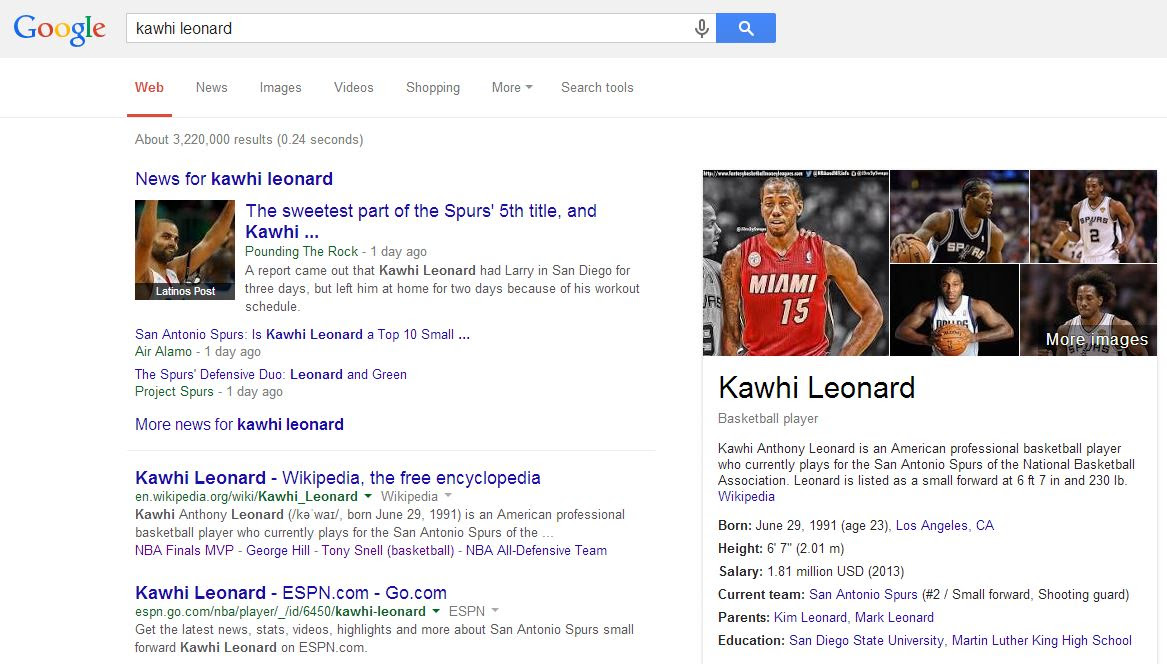Click the 'Salary: 1.81 million USD (2013)' line

coord(810,572)
